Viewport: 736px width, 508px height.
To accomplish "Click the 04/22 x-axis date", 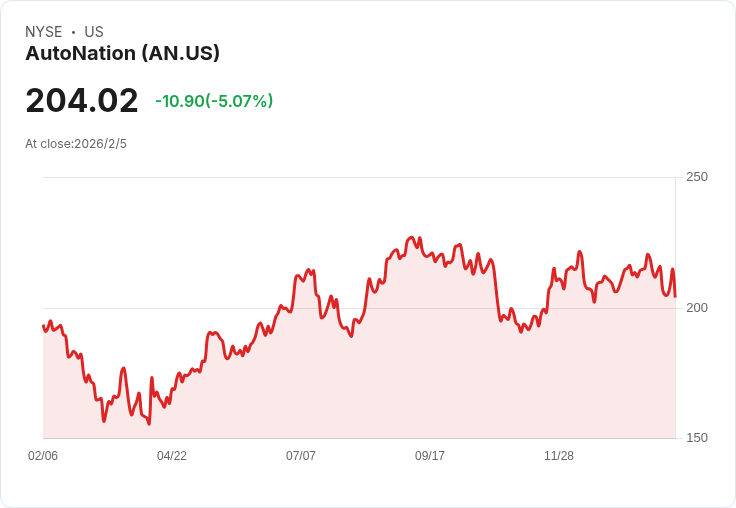I will pyautogui.click(x=172, y=456).
